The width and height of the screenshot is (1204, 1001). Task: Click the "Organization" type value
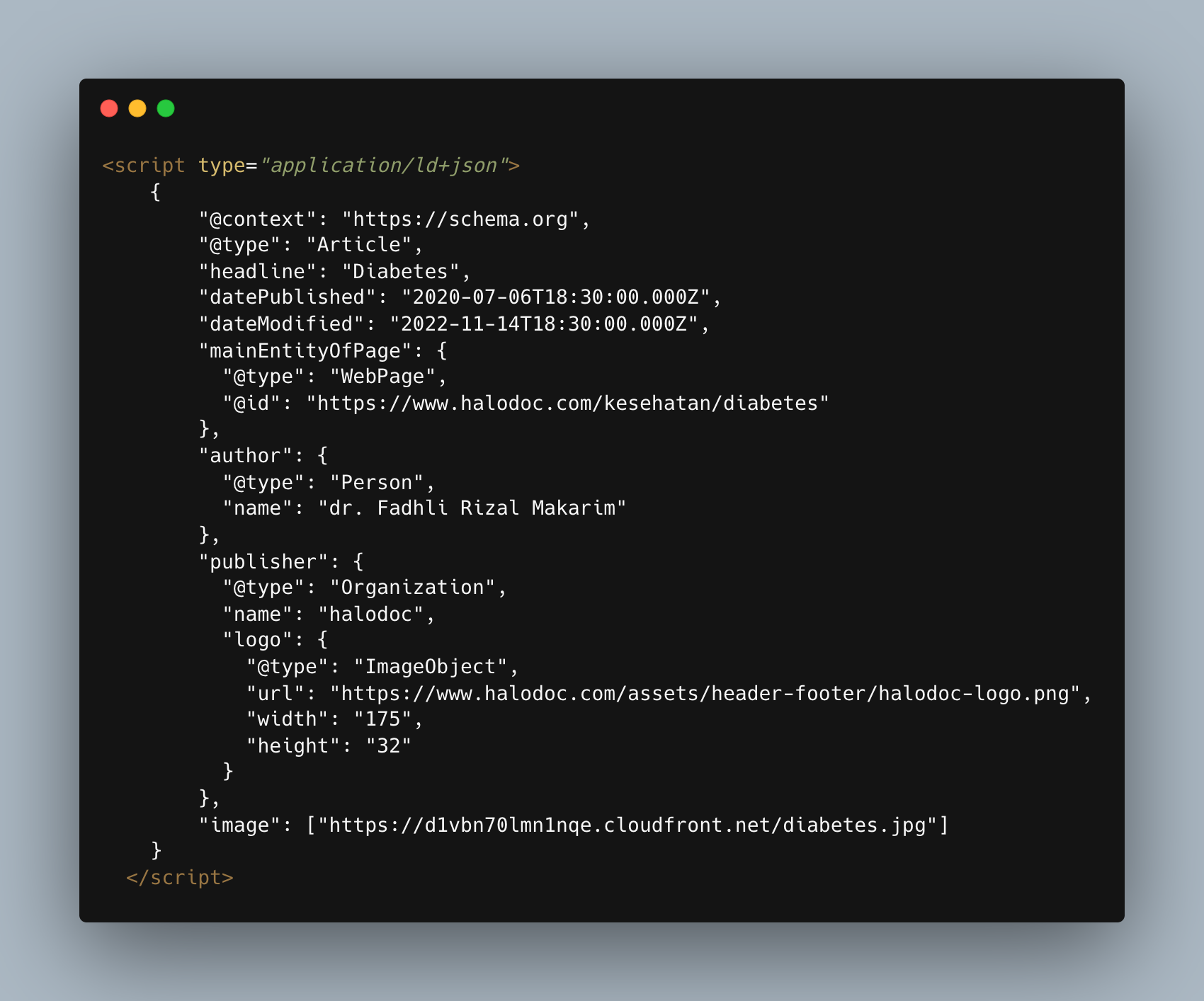click(x=413, y=588)
